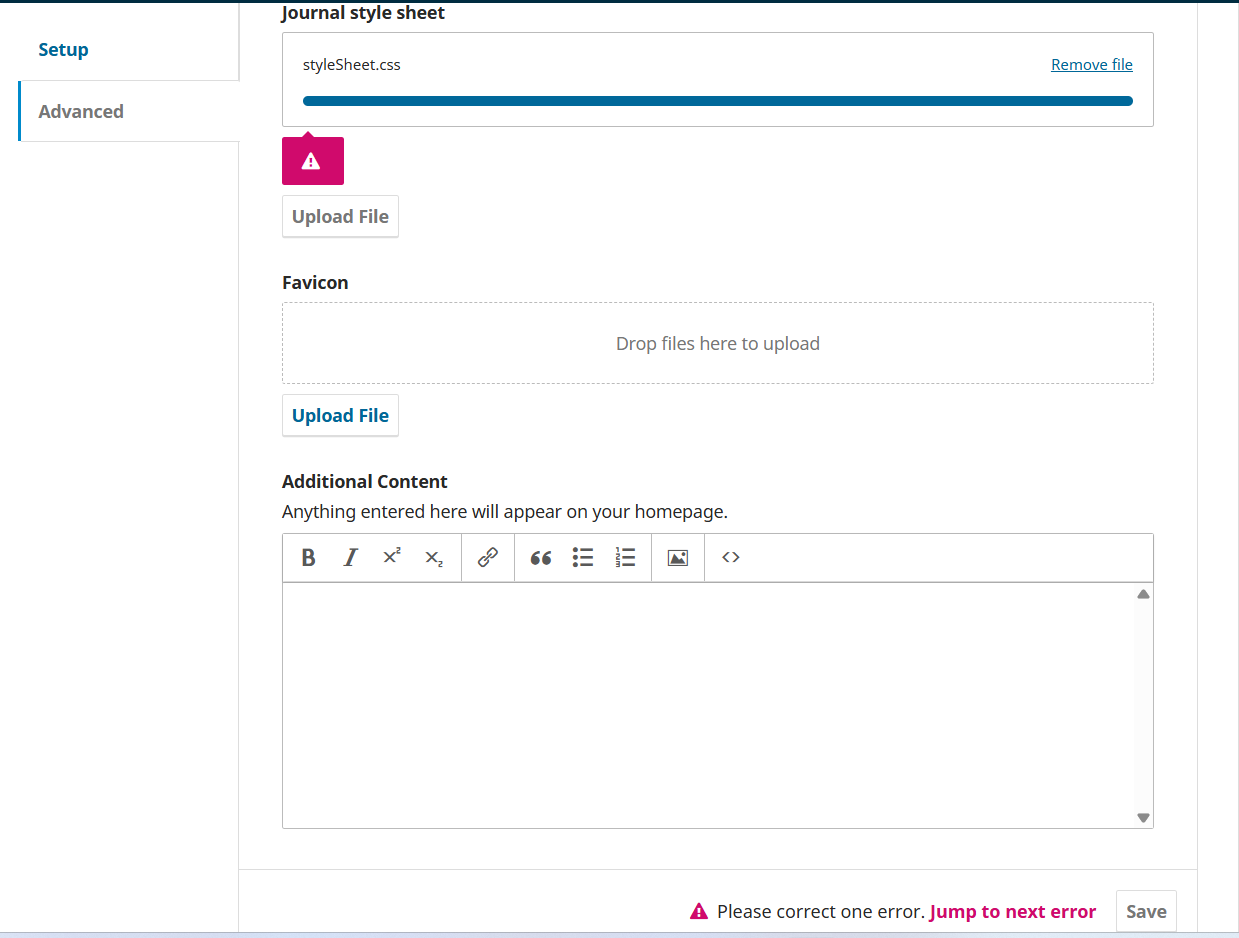Click Upload File under Favicon
Screen dimensions: 1239x938
tap(340, 416)
